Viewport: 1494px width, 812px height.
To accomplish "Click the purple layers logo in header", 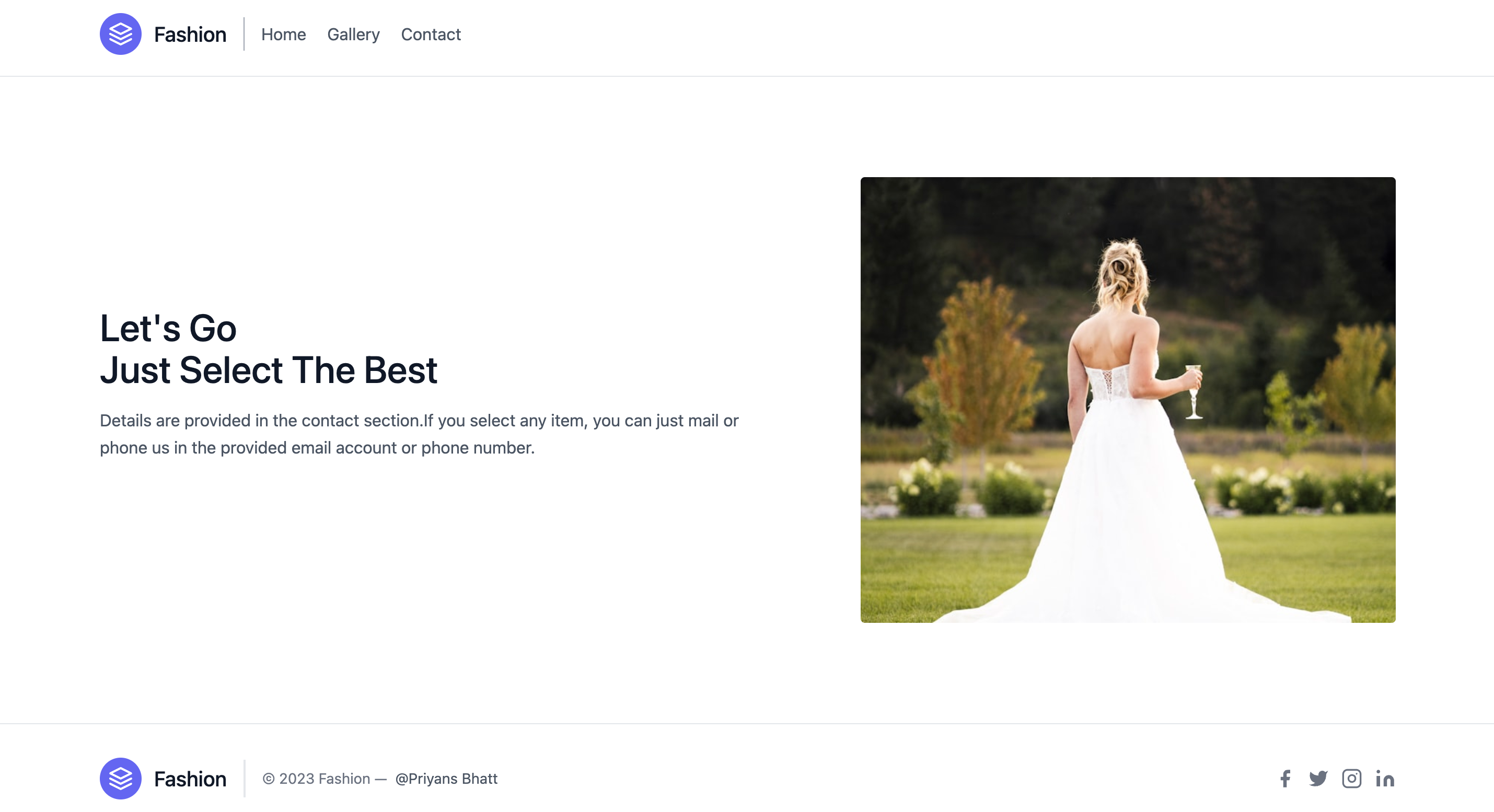I will [121, 34].
